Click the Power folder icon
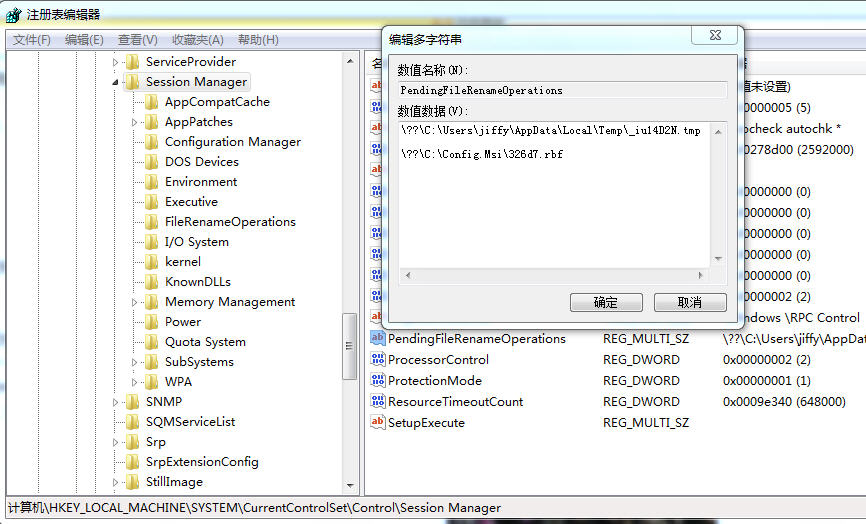The width and height of the screenshot is (866, 524). (152, 322)
